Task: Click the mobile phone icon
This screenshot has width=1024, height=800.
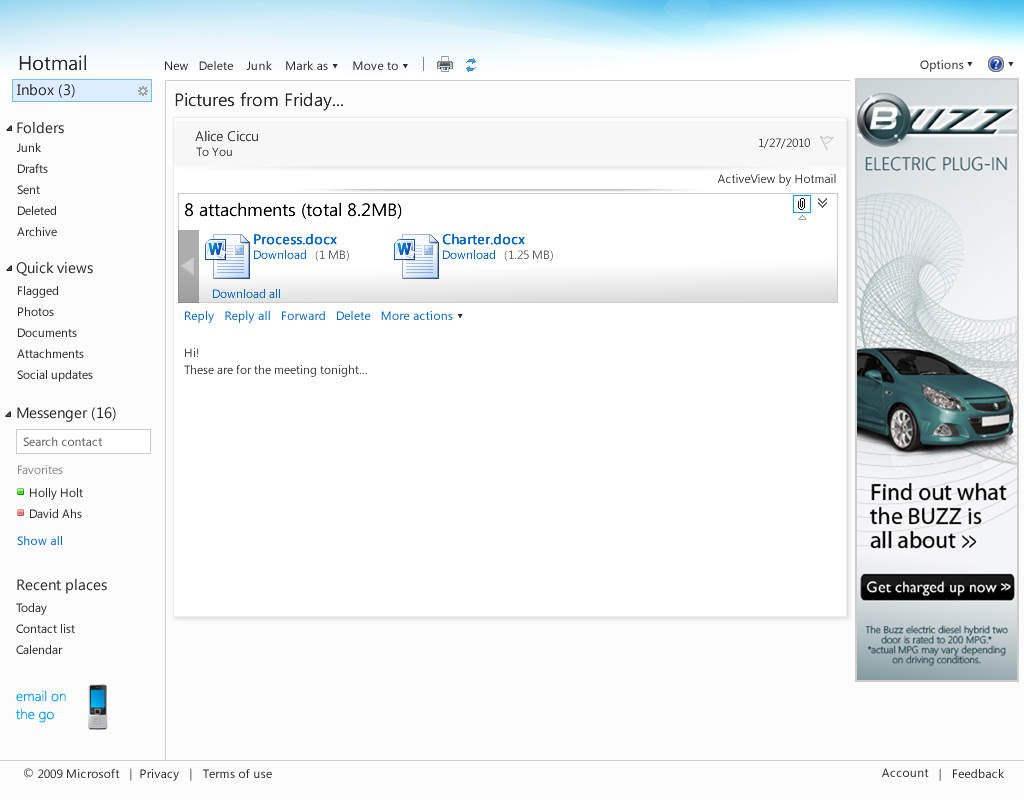Action: pos(97,707)
